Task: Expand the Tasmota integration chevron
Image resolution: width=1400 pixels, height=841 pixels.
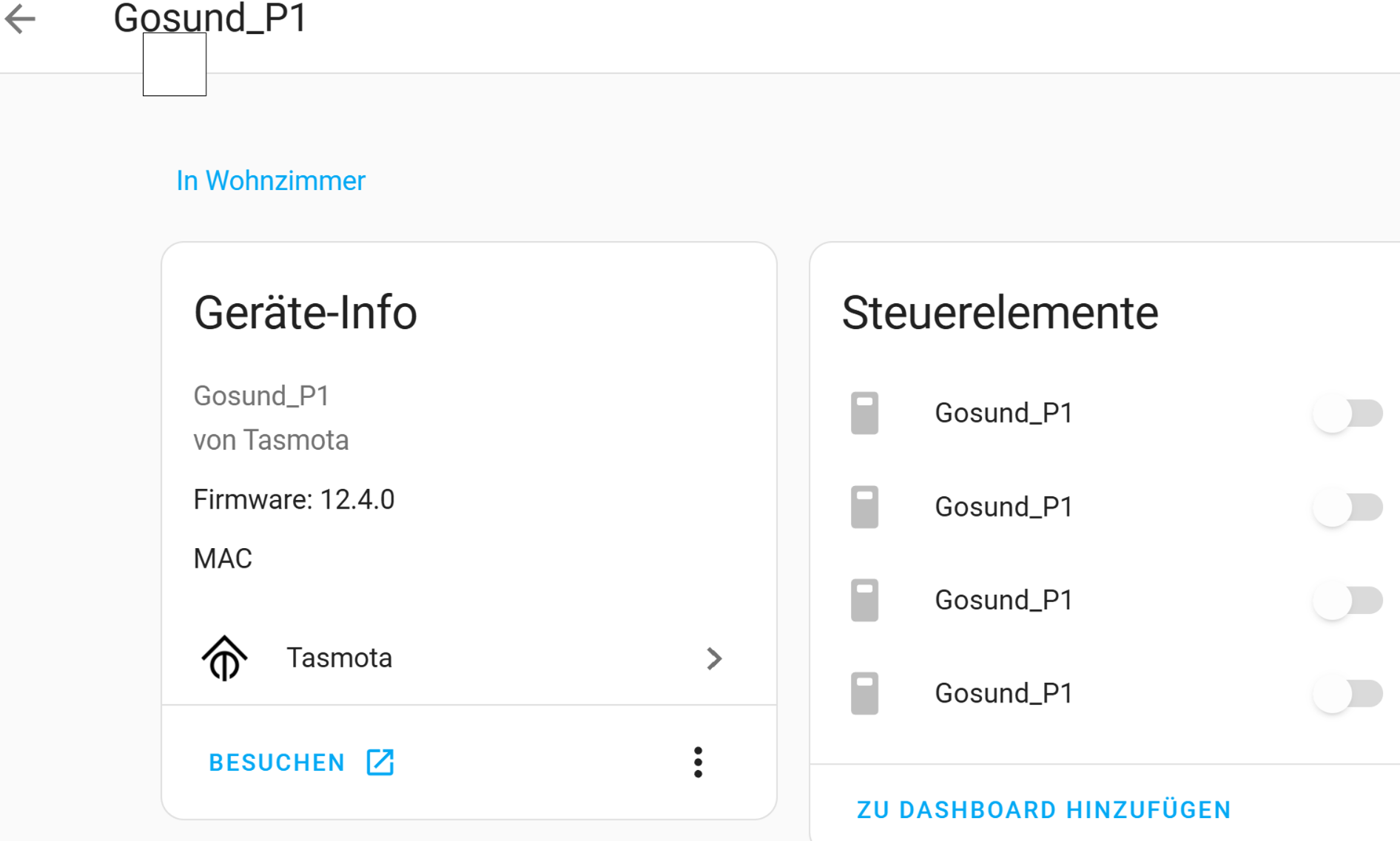Action: [x=713, y=658]
